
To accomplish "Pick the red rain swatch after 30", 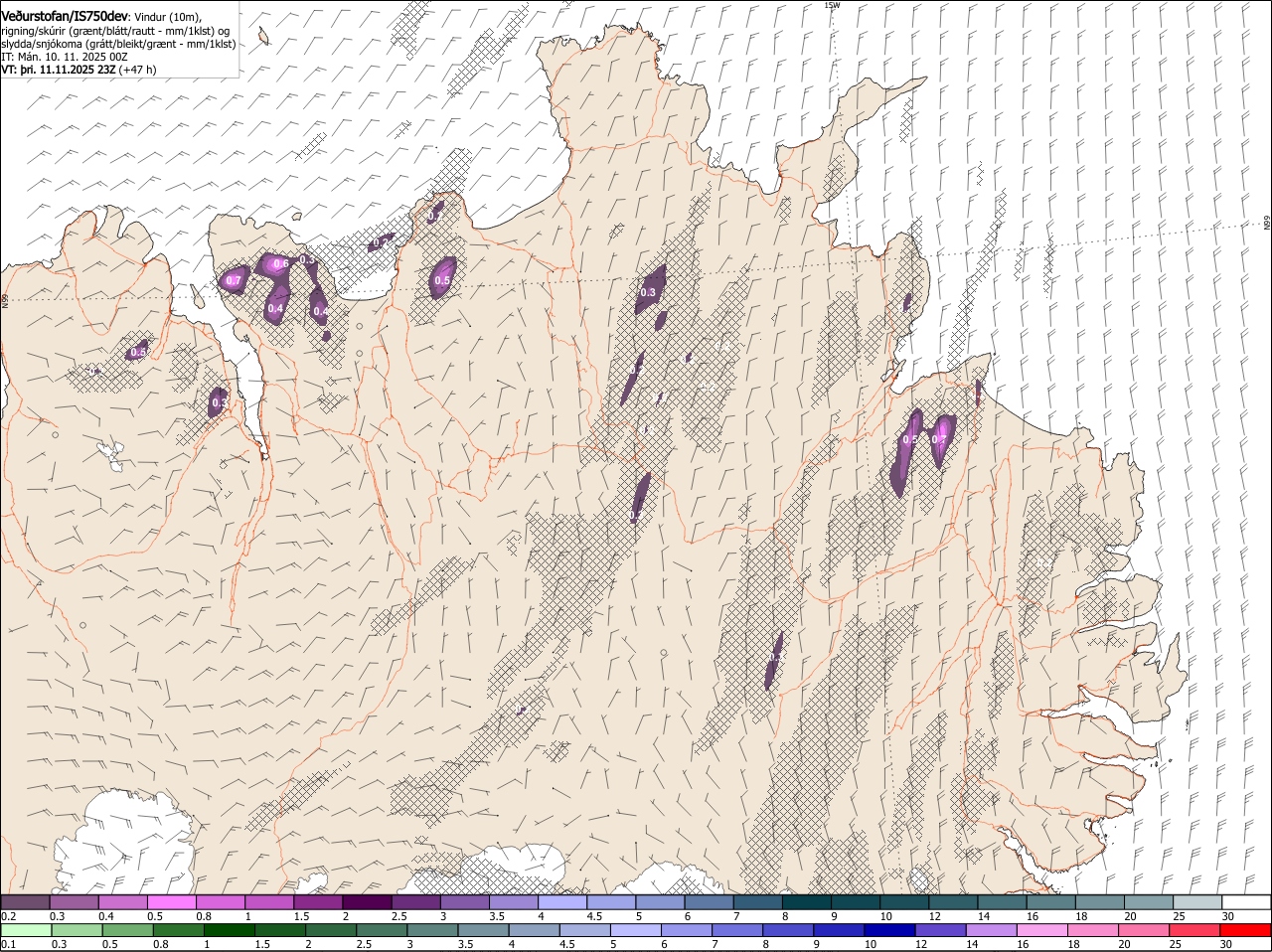I will tap(1247, 930).
